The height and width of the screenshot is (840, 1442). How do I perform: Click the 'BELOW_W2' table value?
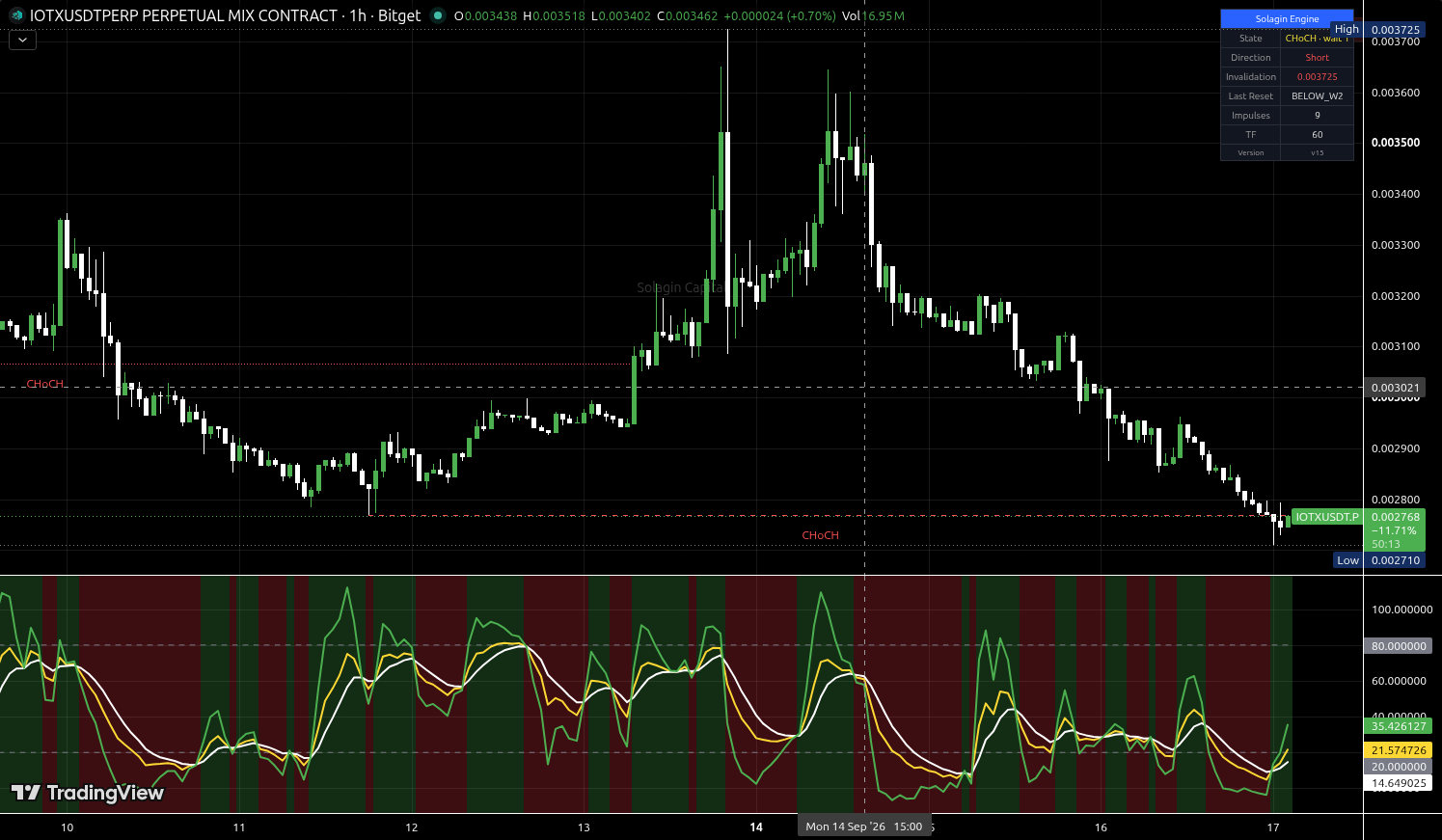(1317, 96)
